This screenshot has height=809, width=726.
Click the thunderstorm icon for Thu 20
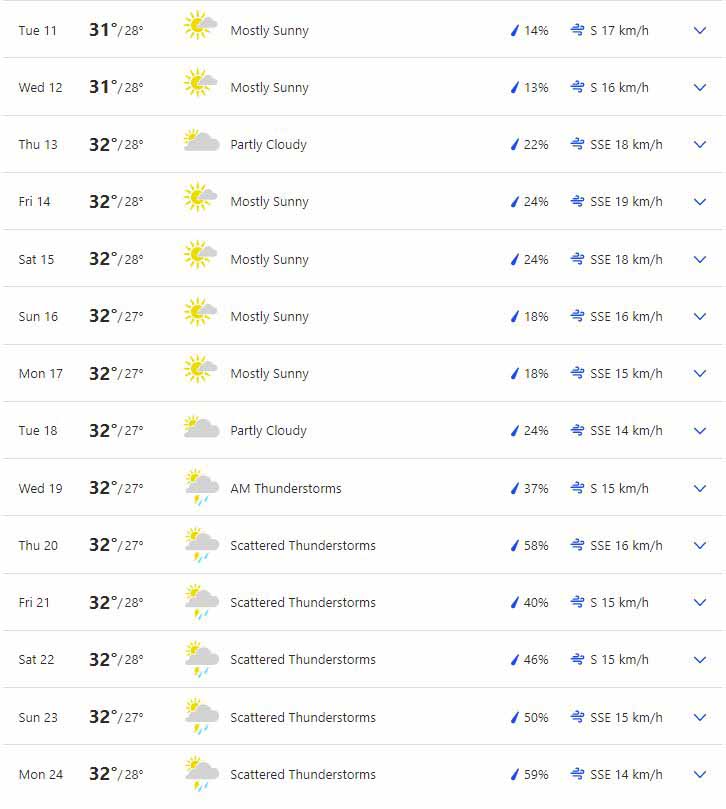202,544
